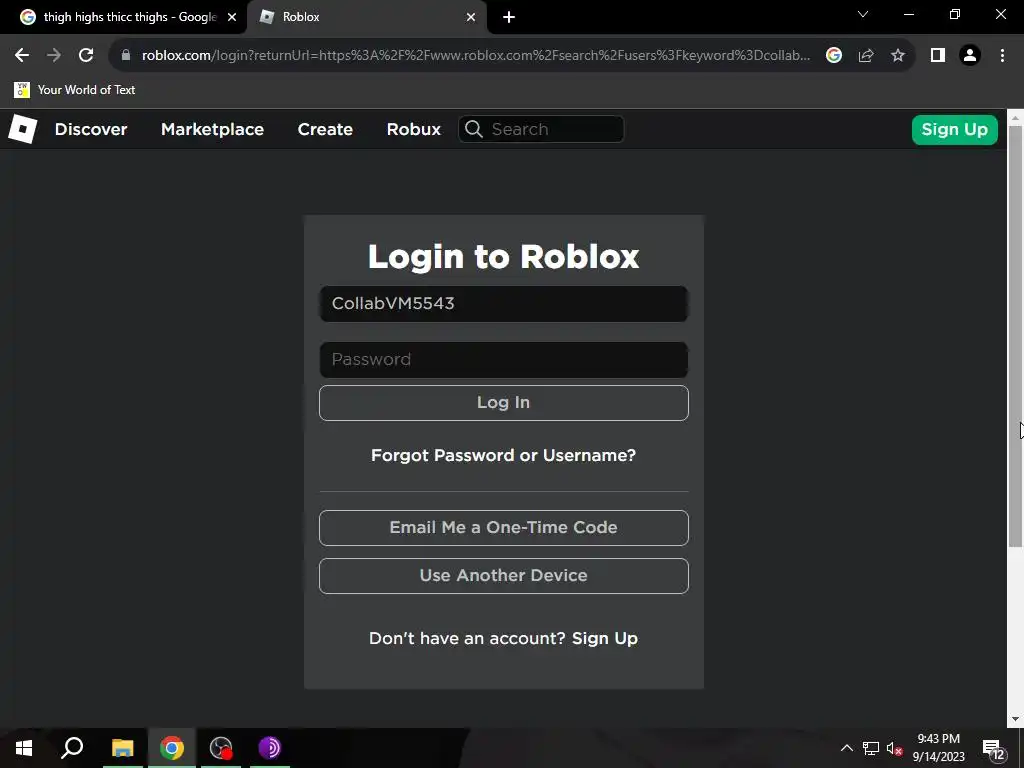Focus the Password field

(504, 360)
